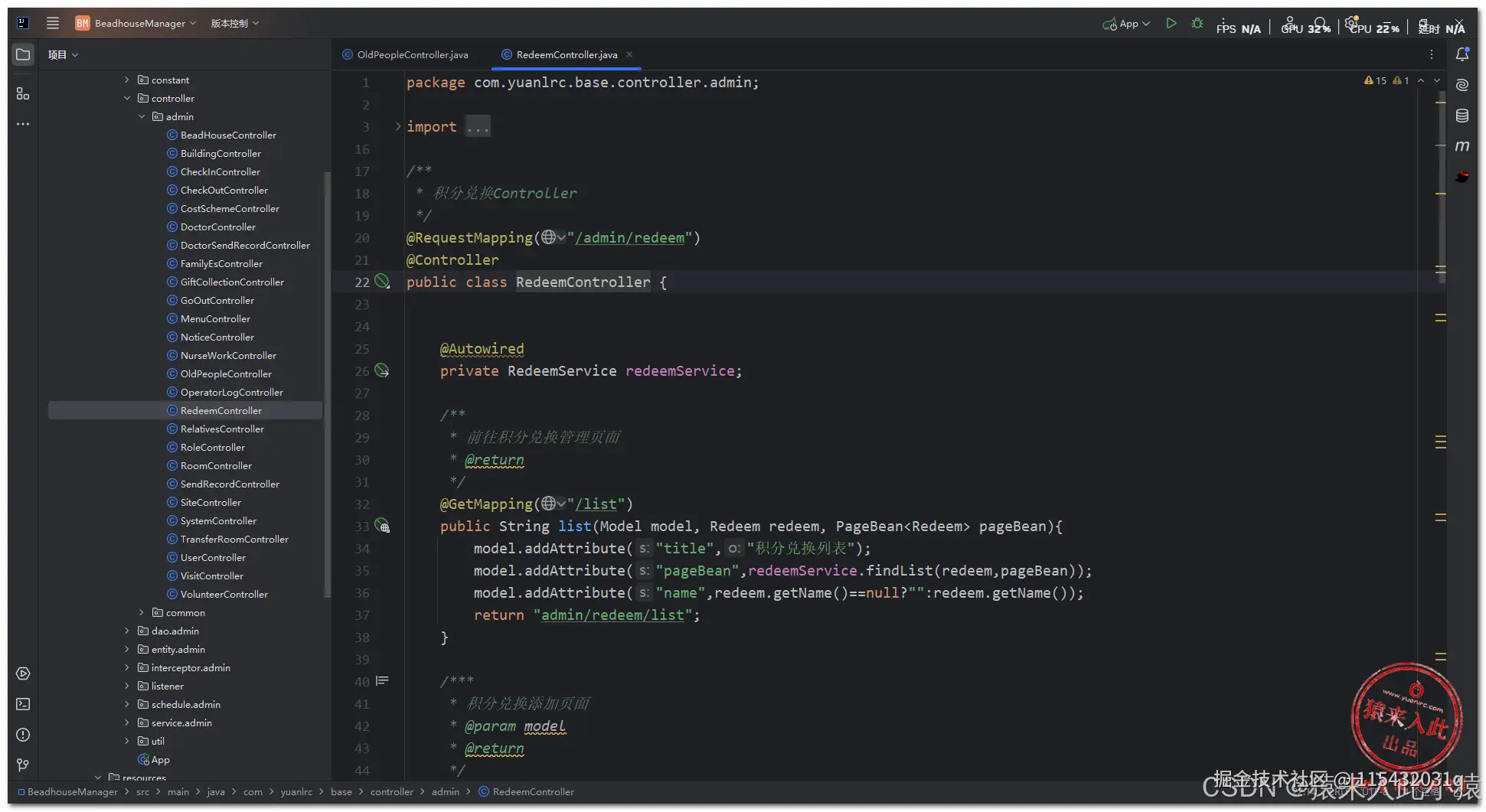Screen dimensions: 1486x812
Task: Click the Run application play button
Action: [x=1171, y=24]
